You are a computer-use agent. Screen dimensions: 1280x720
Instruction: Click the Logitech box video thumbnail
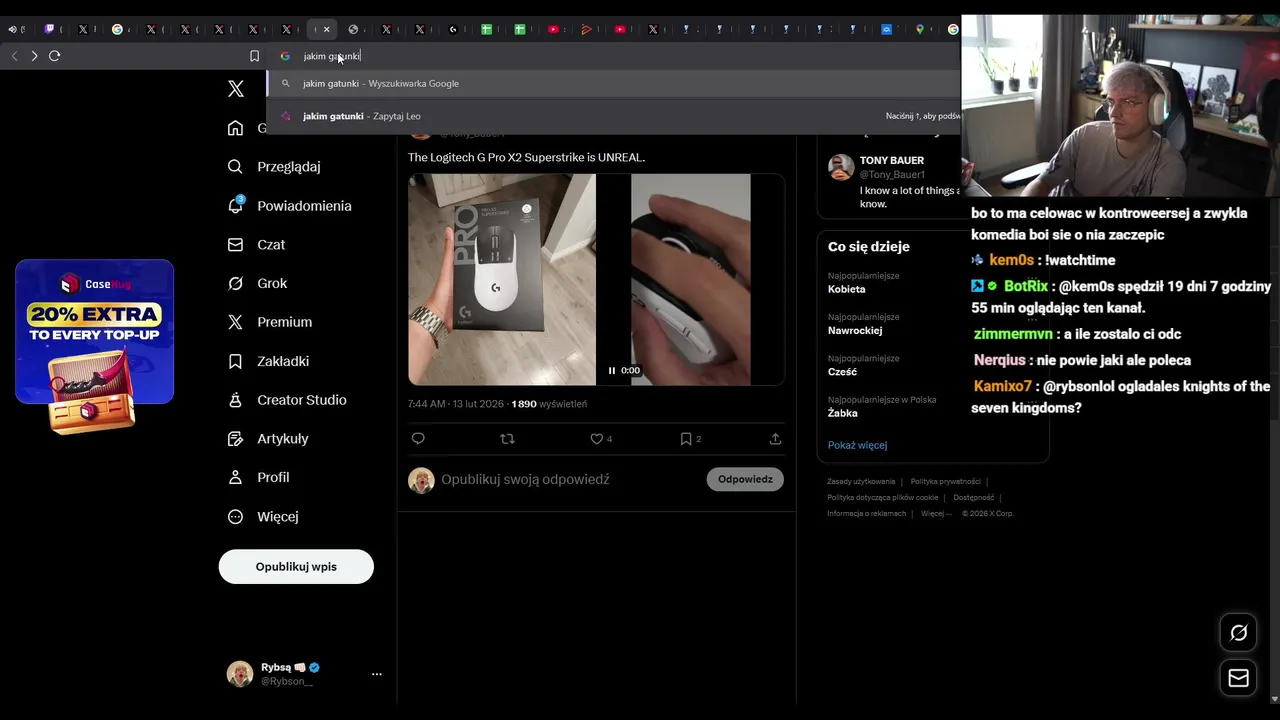coord(502,280)
